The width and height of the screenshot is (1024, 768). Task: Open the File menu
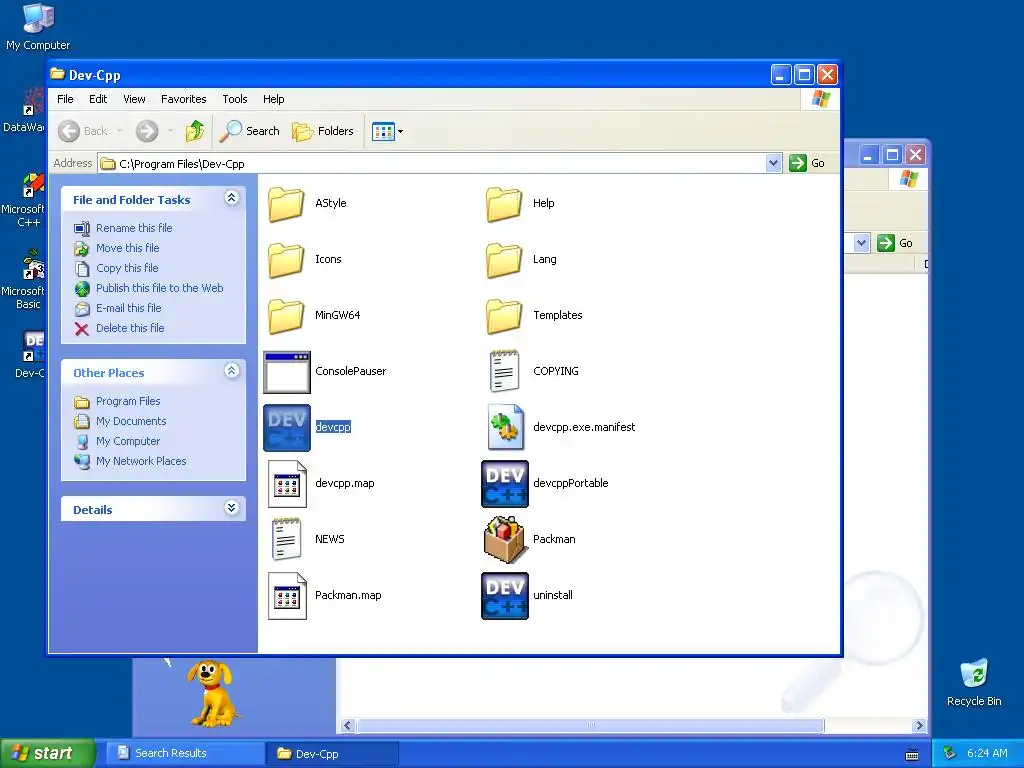click(x=65, y=99)
